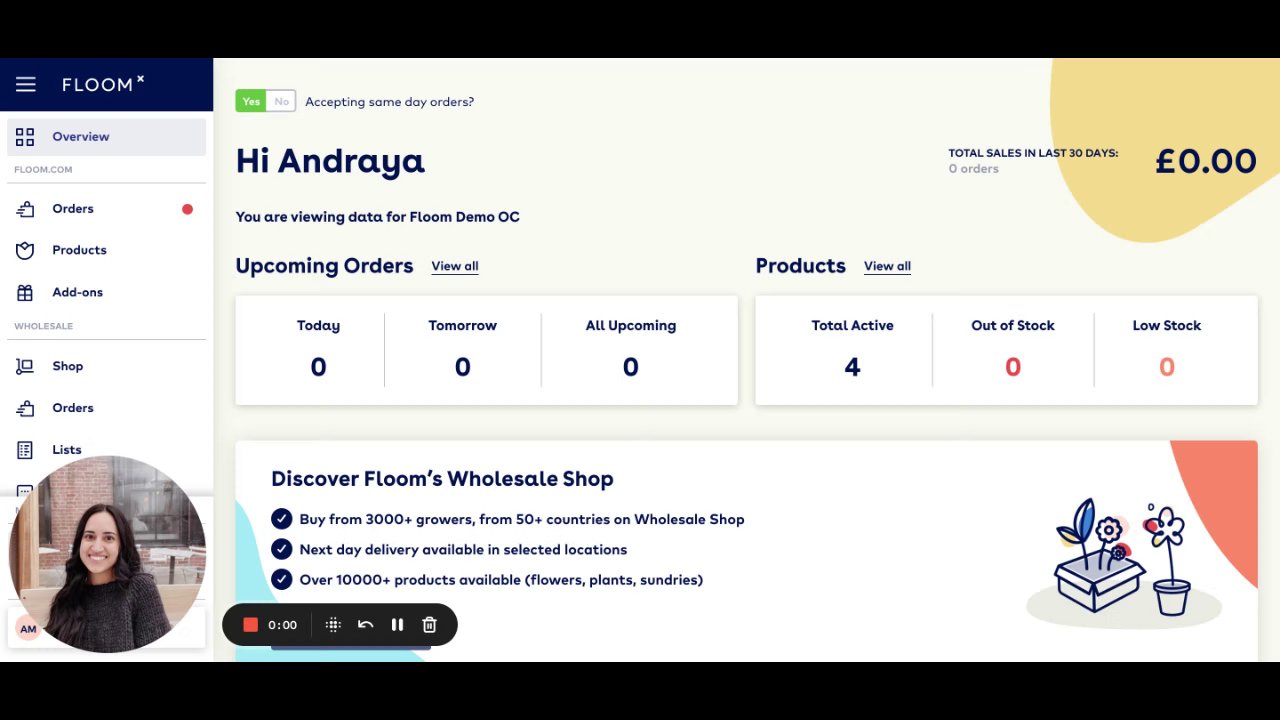Image resolution: width=1280 pixels, height=720 pixels.
Task: Select the Overview dashboard grid icon
Action: 25,137
